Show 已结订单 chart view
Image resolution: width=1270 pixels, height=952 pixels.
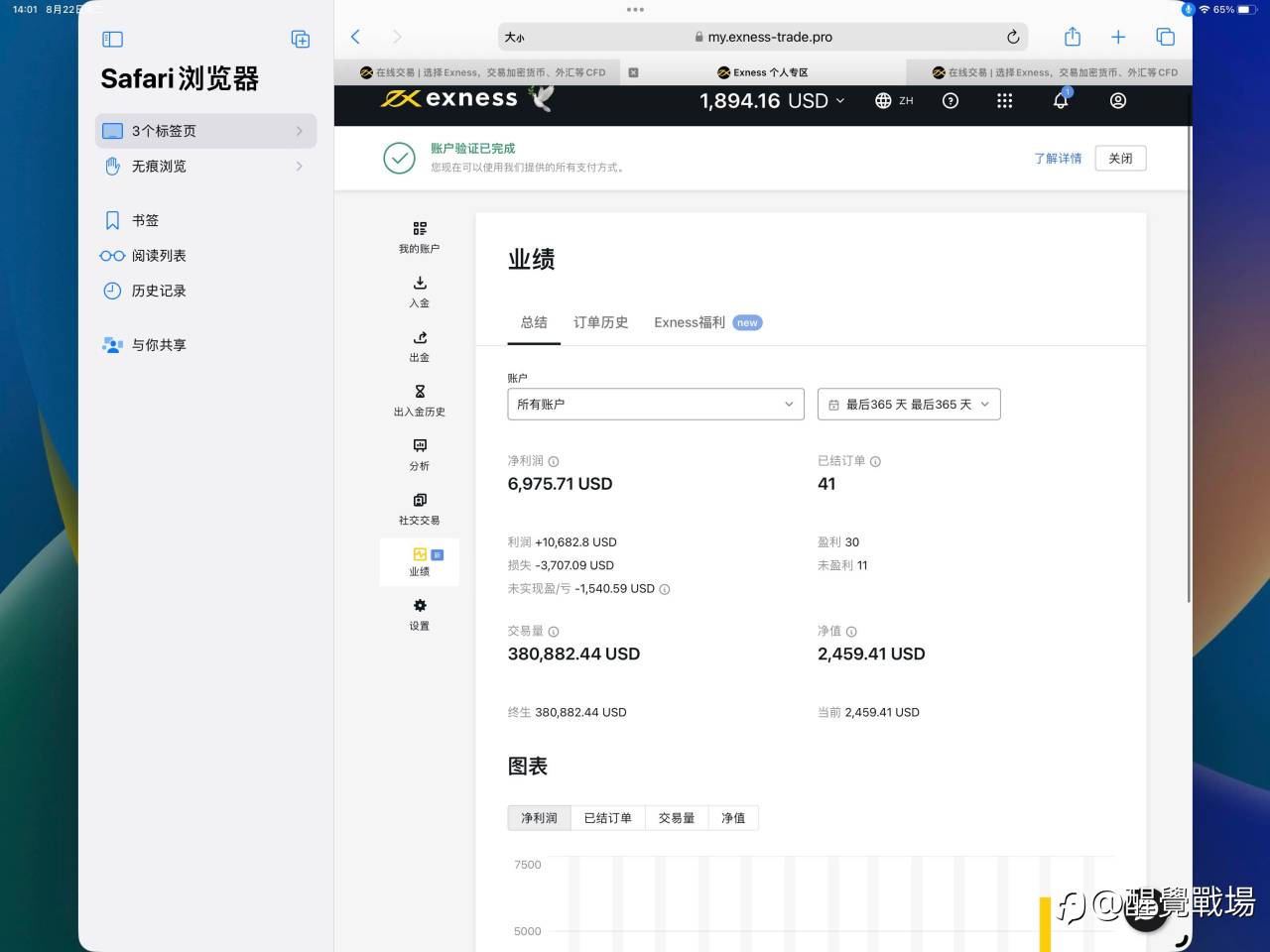tap(607, 818)
